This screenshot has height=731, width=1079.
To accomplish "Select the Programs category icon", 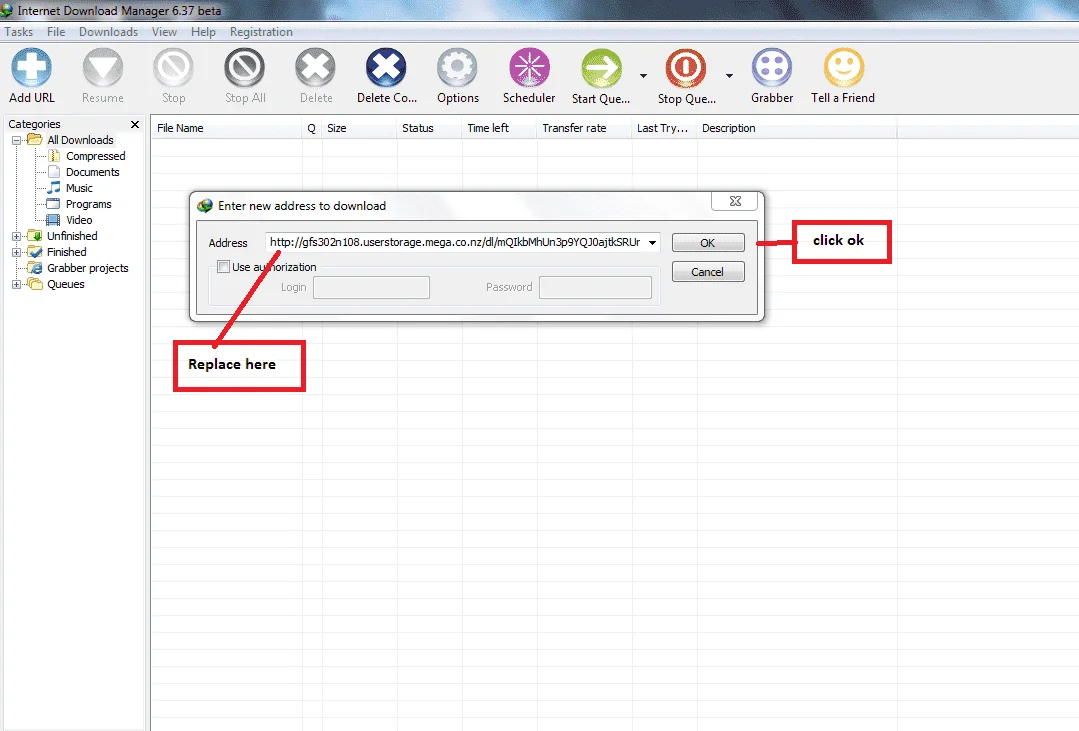I will [54, 204].
